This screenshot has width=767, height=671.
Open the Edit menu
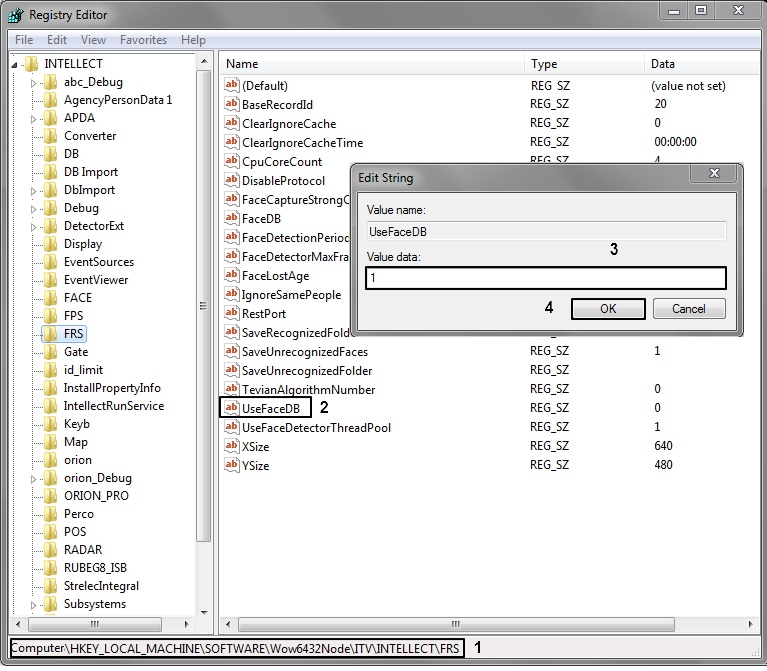point(57,40)
